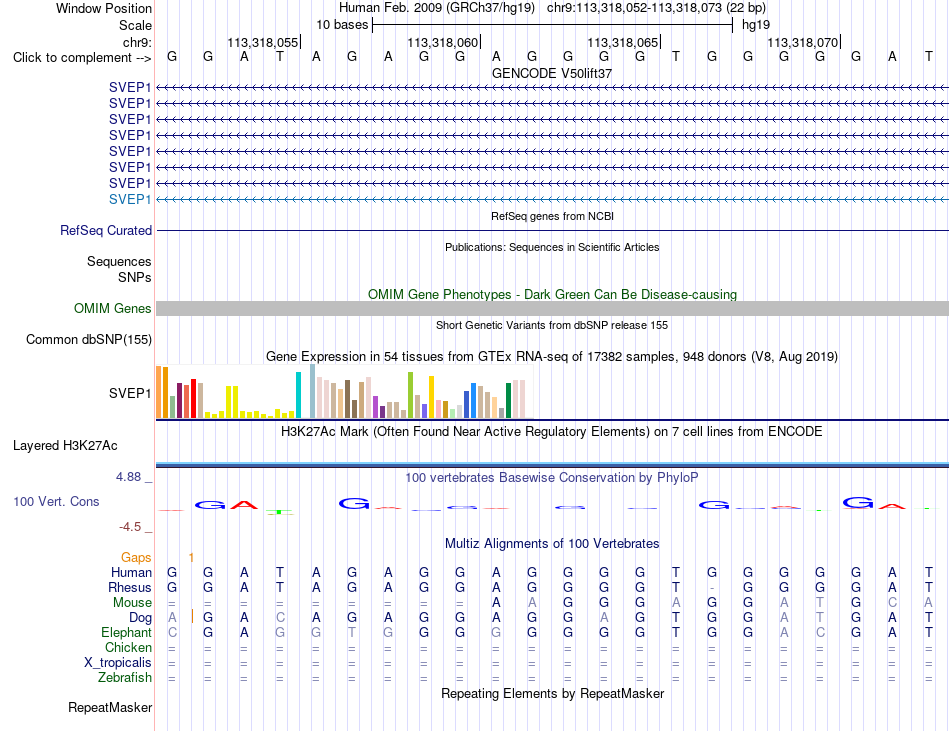Click the dark green bar in GTEx chart
The height and width of the screenshot is (731, 950).
[508, 400]
